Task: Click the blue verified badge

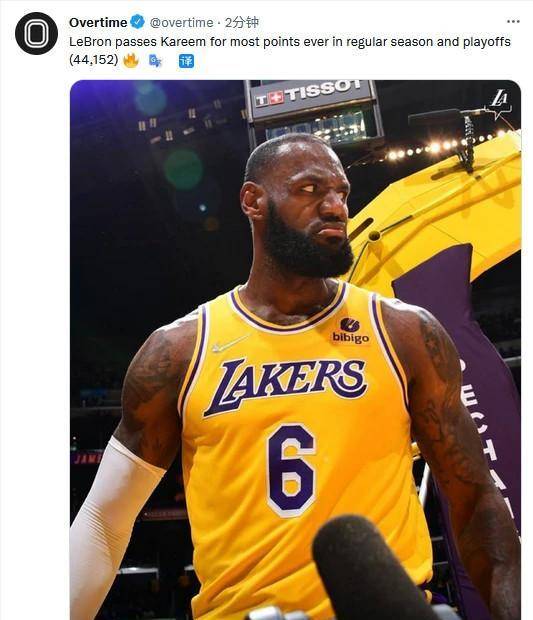Action: (138, 22)
